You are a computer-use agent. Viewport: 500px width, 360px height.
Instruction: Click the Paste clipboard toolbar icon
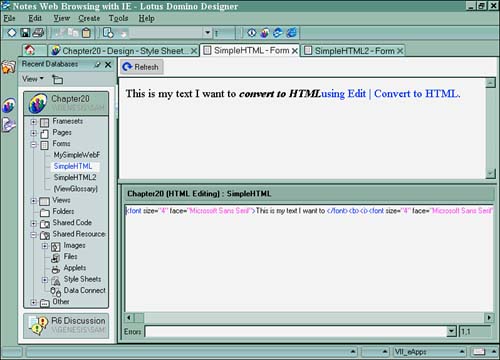(86, 33)
